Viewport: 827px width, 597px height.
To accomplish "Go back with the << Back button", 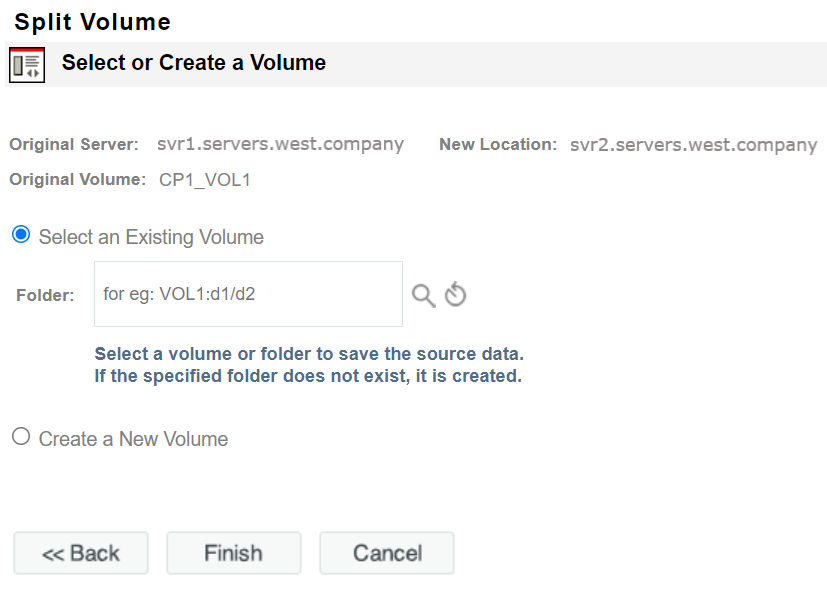I will (x=81, y=553).
